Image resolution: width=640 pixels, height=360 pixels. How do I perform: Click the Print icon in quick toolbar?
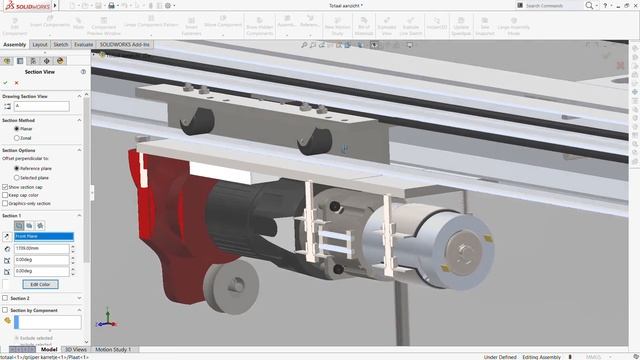pyautogui.click(x=111, y=6)
